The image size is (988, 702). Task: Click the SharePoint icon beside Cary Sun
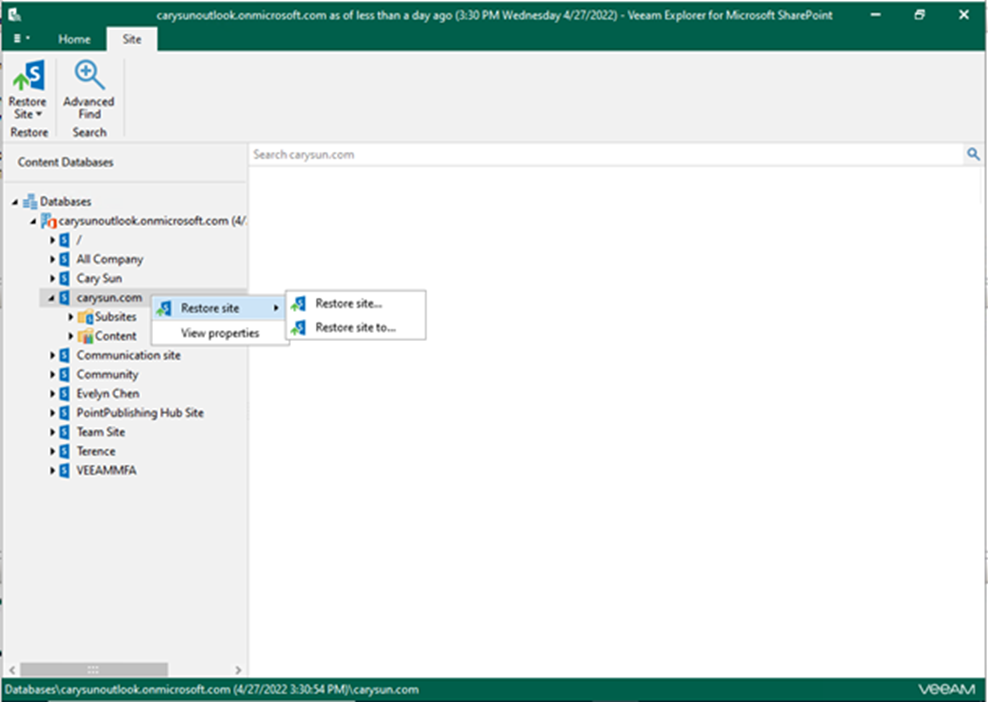pos(64,279)
